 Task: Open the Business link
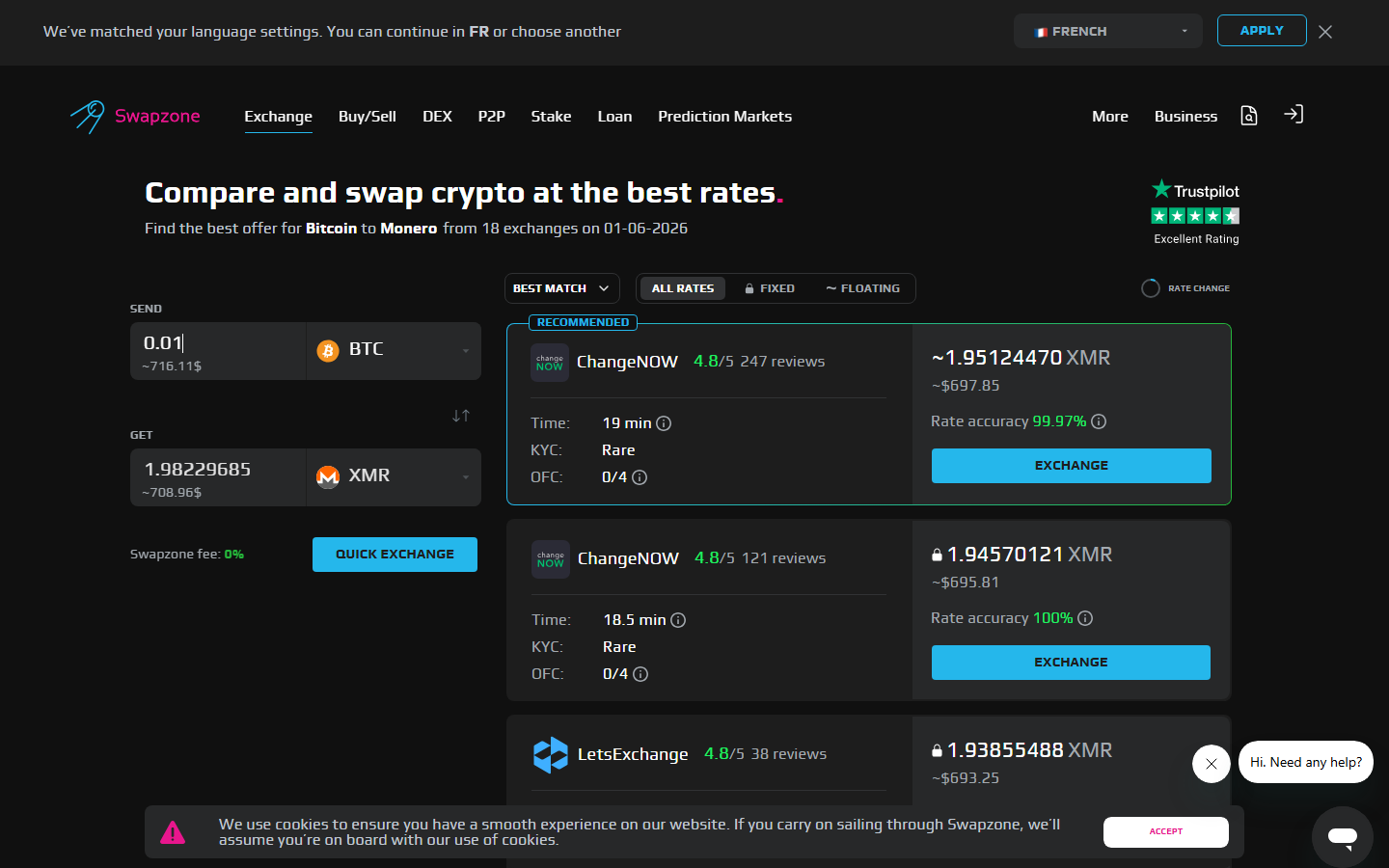1185,117
